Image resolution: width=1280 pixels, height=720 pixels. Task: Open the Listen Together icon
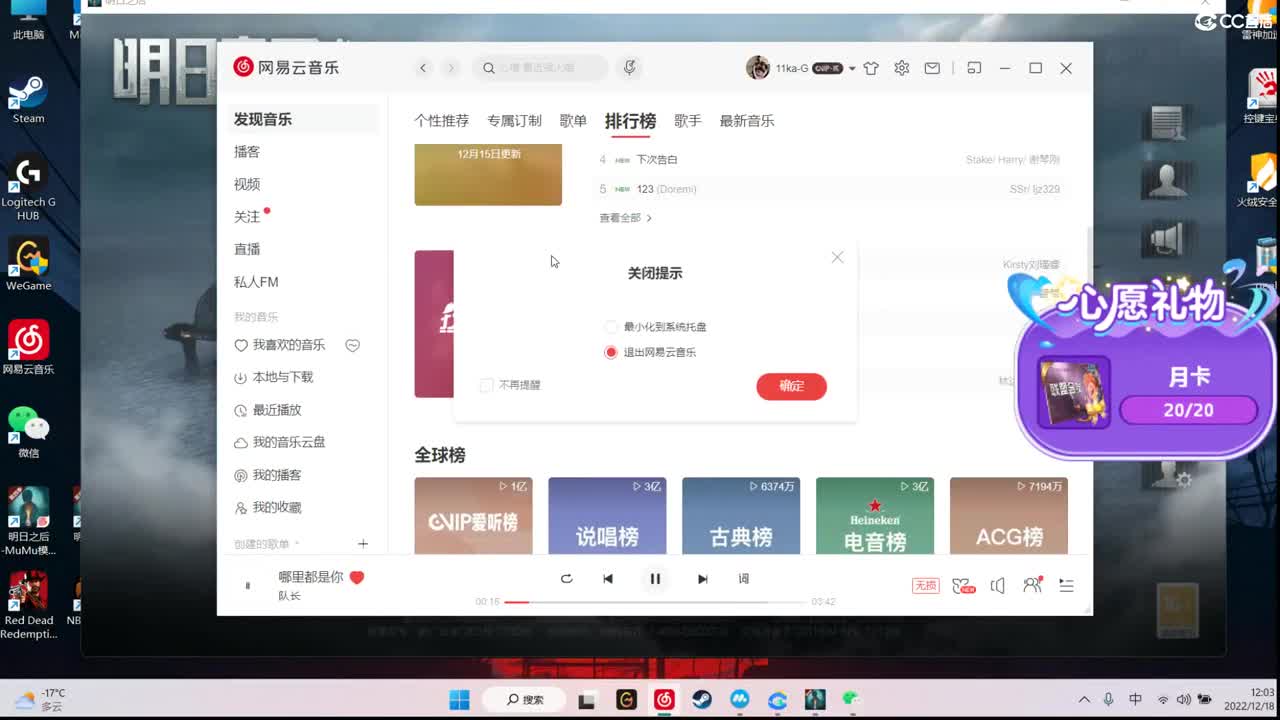point(1032,585)
